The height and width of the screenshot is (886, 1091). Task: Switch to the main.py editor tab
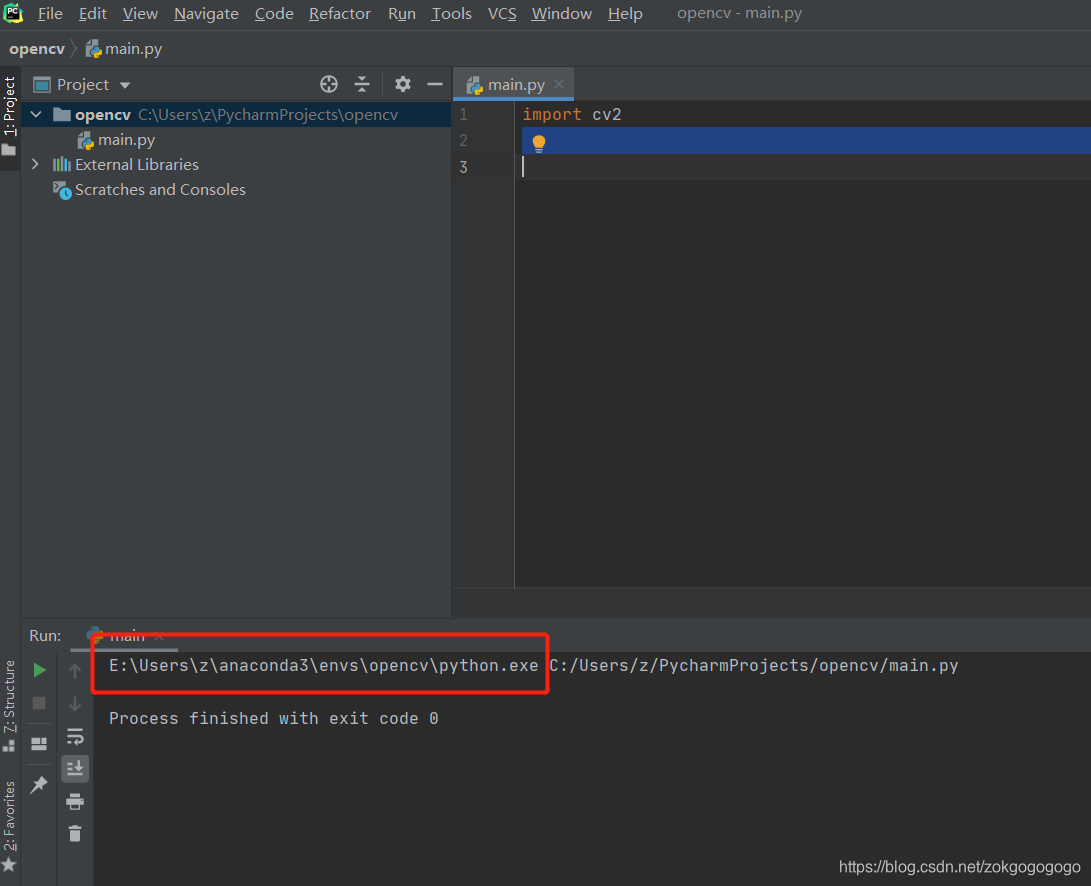coord(513,84)
